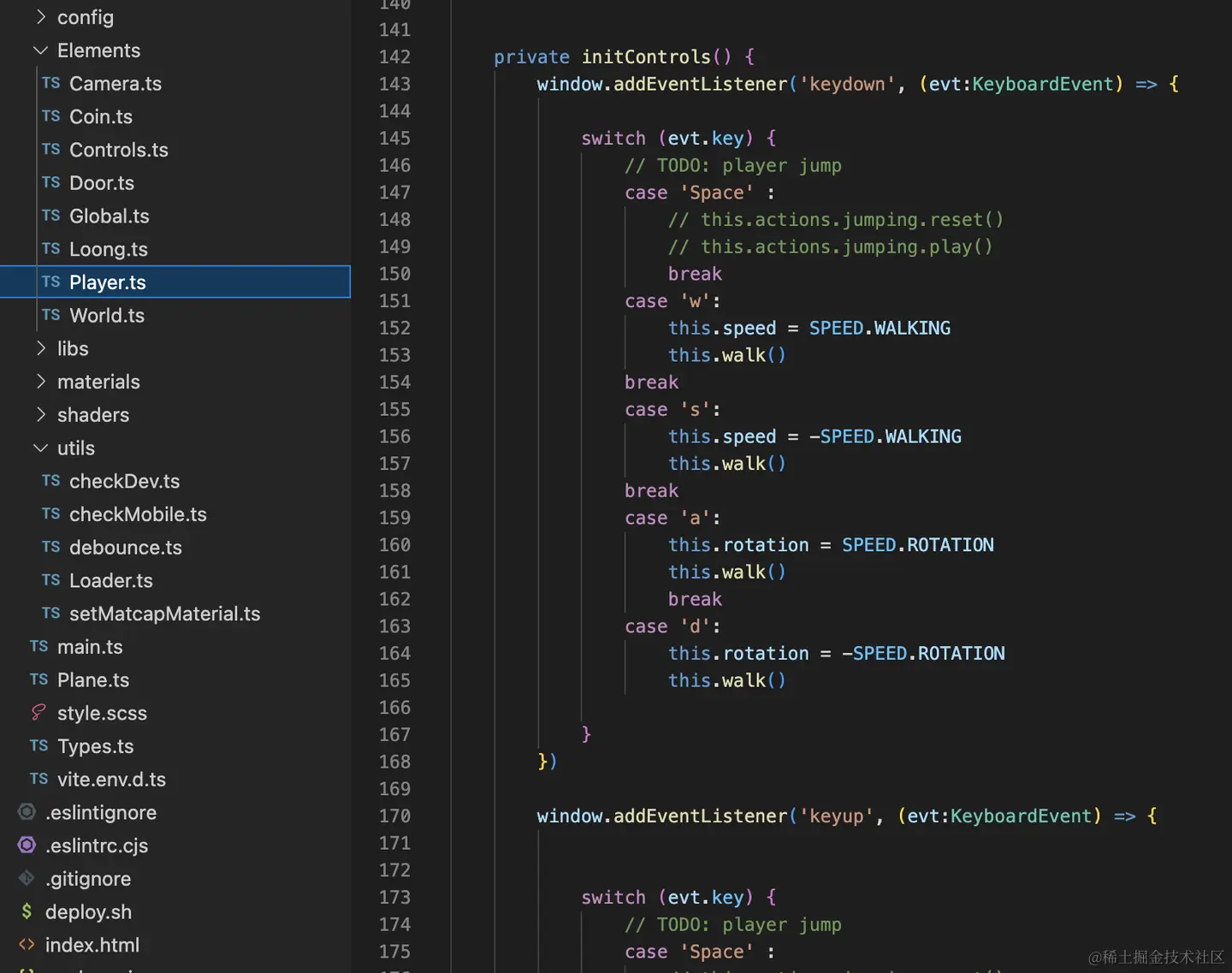Image resolution: width=1232 pixels, height=973 pixels.
Task: Click the TS icon beside setMatcapMaterial.ts
Action: pos(51,614)
